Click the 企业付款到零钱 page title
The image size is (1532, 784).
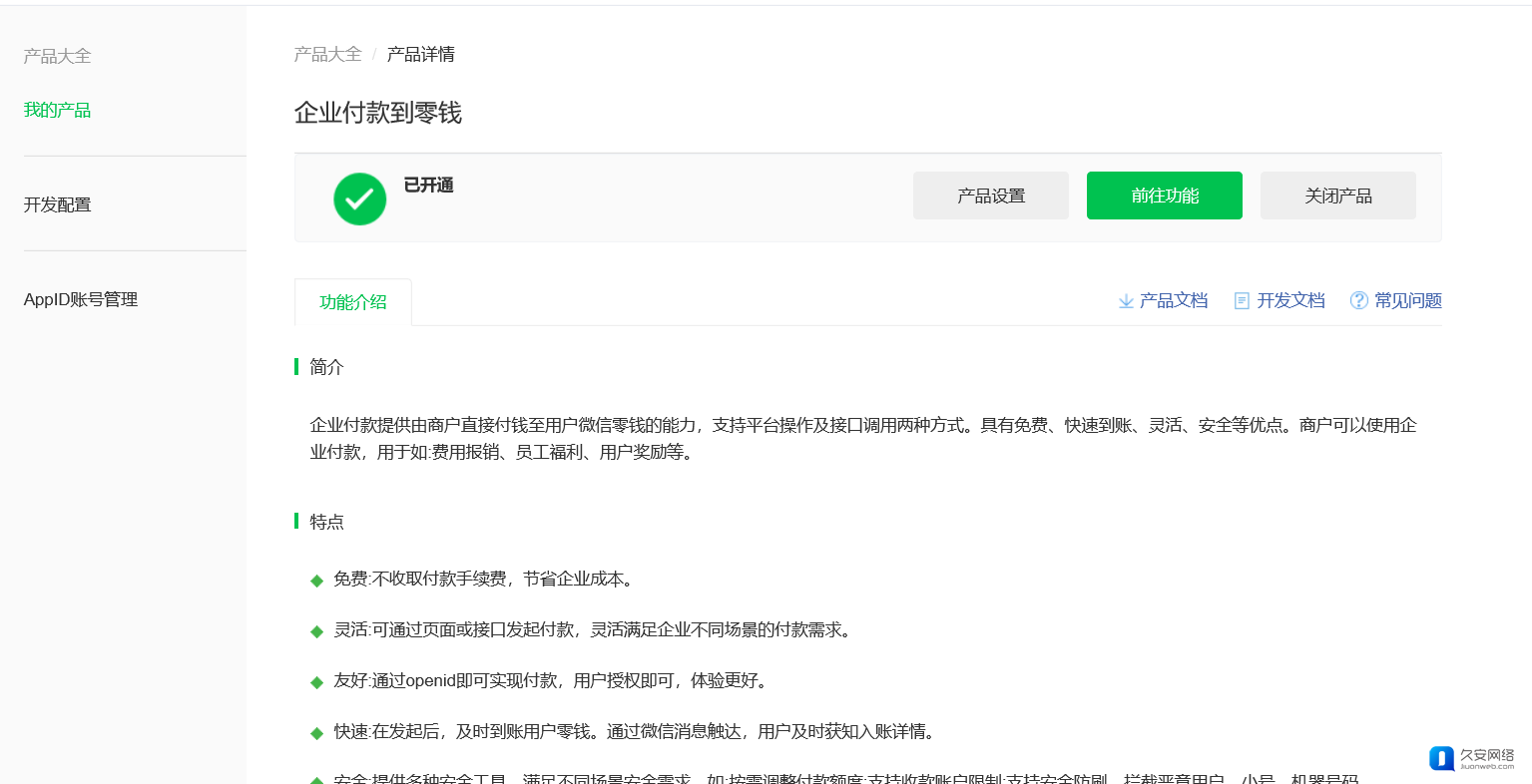coord(378,113)
